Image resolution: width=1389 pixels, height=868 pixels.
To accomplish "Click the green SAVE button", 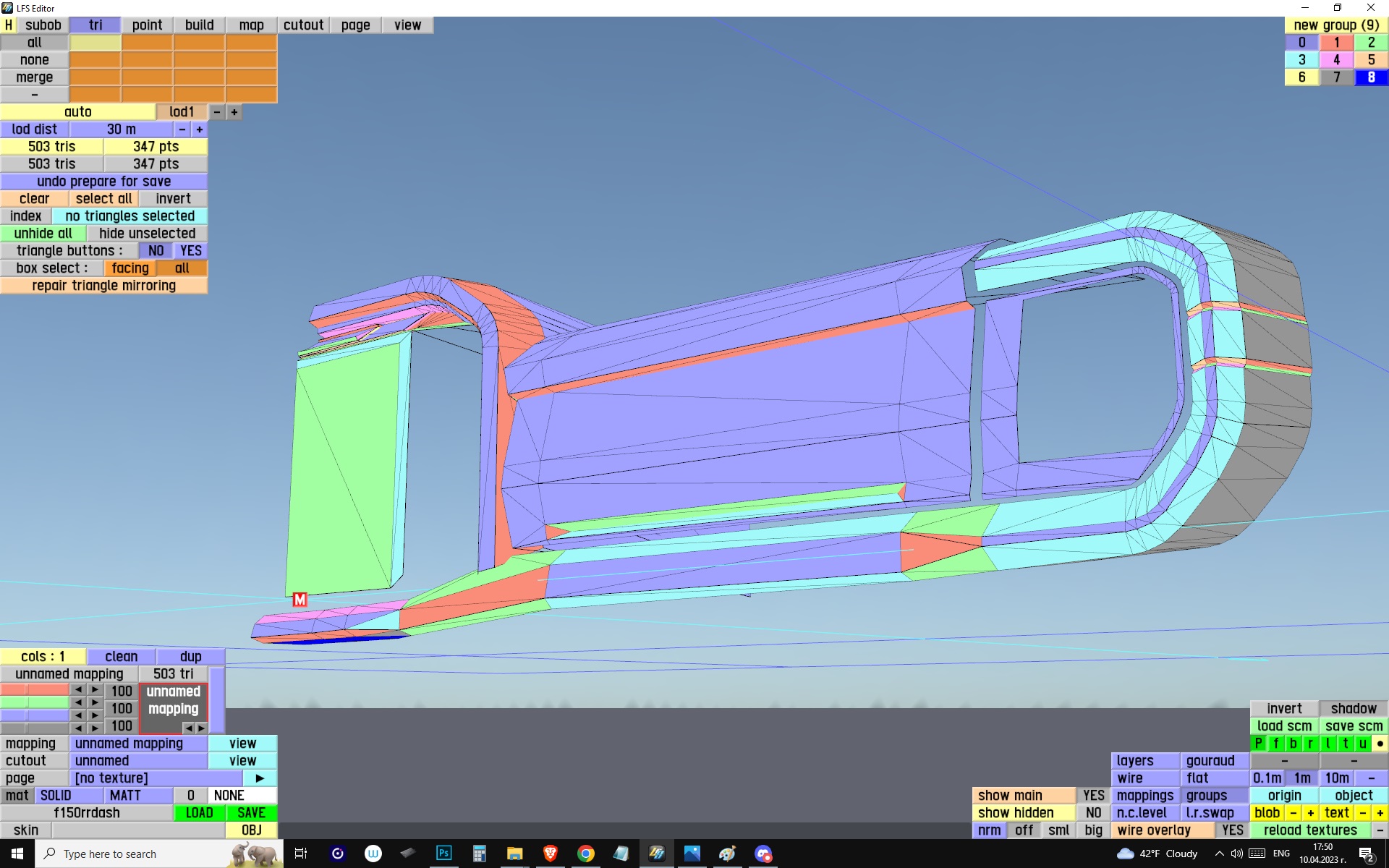I will [x=251, y=813].
